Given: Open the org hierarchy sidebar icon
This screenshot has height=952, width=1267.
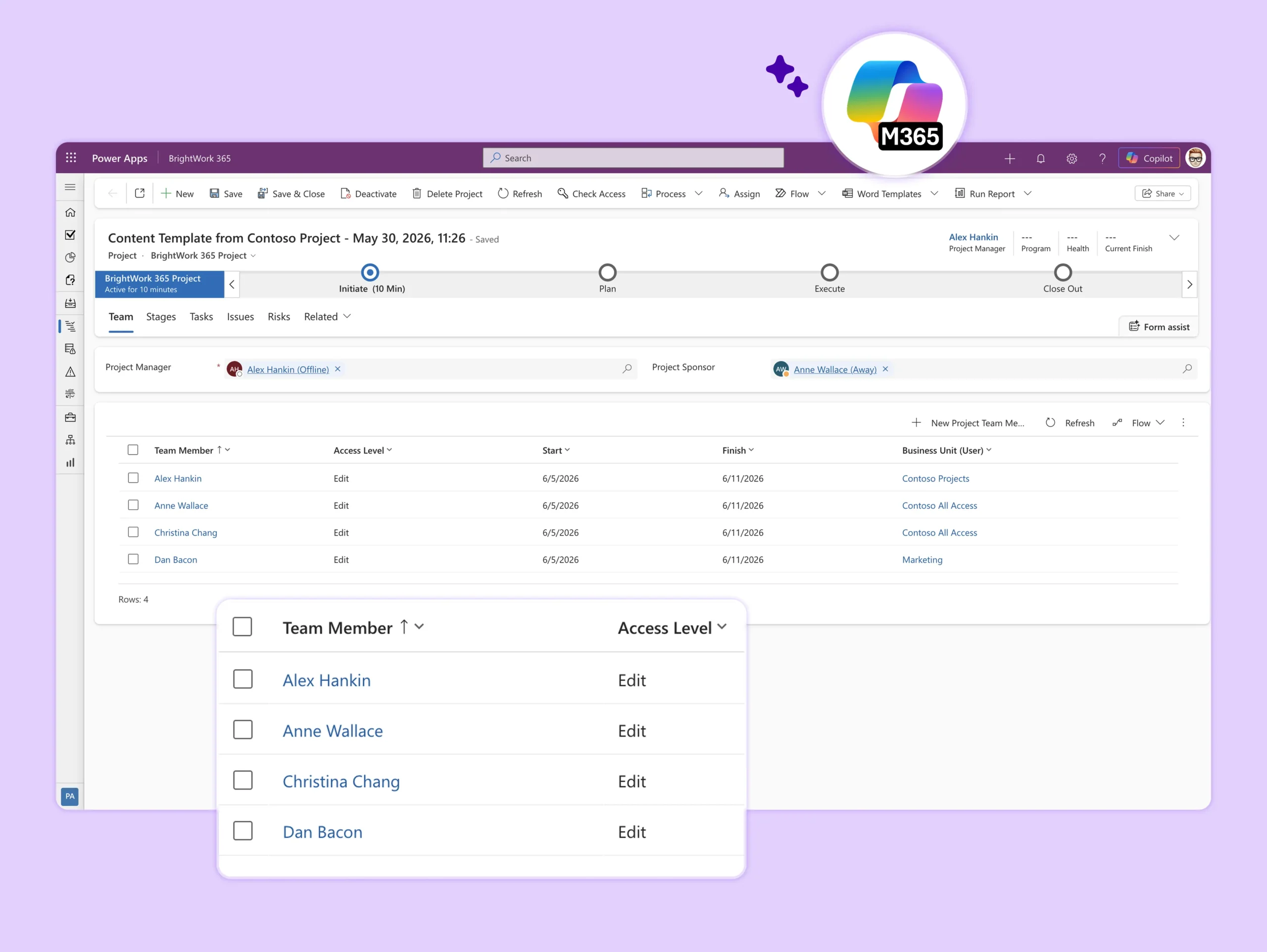Looking at the screenshot, I should 70,440.
